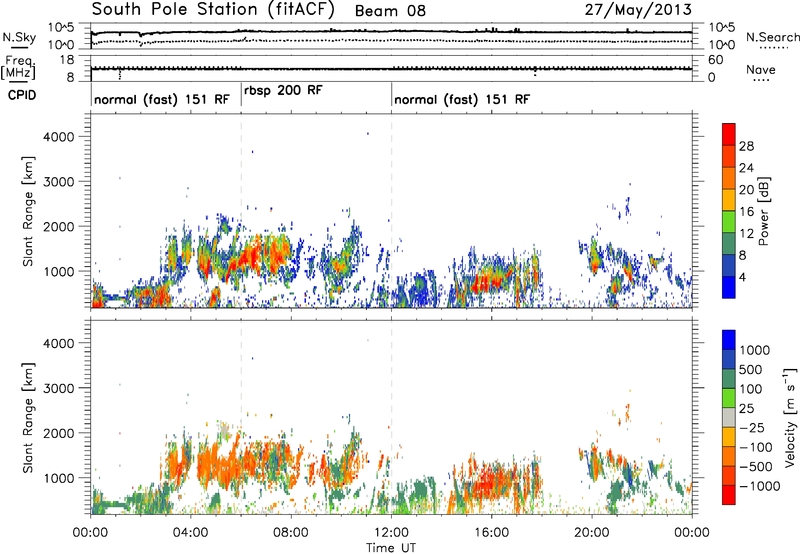The width and height of the screenshot is (800, 554).
Task: Select the yellow 16–20 dB Power colorbar segment
Action: 729,199
